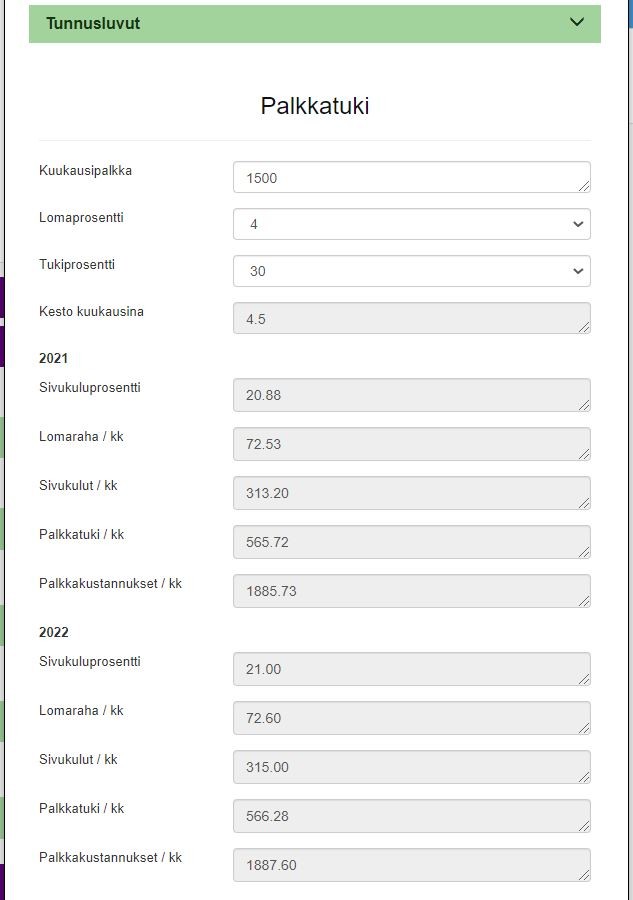Viewport: 633px width, 900px height.
Task: Click the 2021 Lomaraha / kk field
Action: [411, 444]
